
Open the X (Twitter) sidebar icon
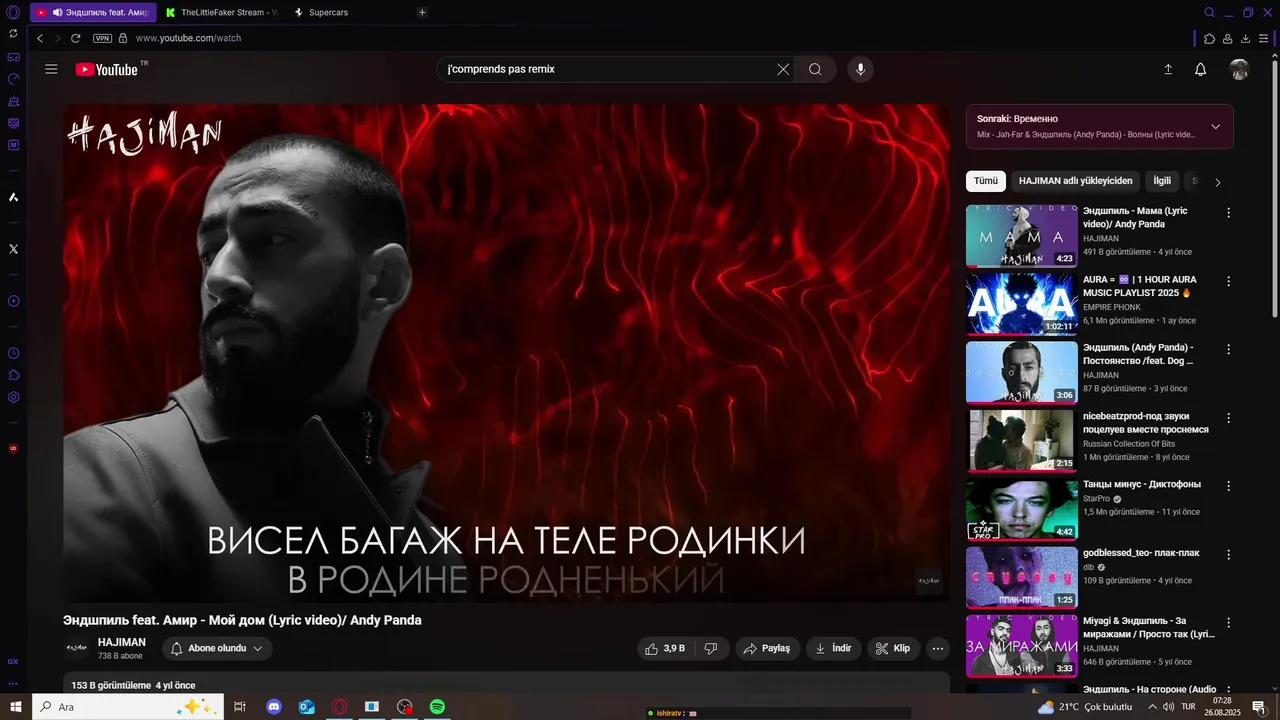pyautogui.click(x=13, y=249)
